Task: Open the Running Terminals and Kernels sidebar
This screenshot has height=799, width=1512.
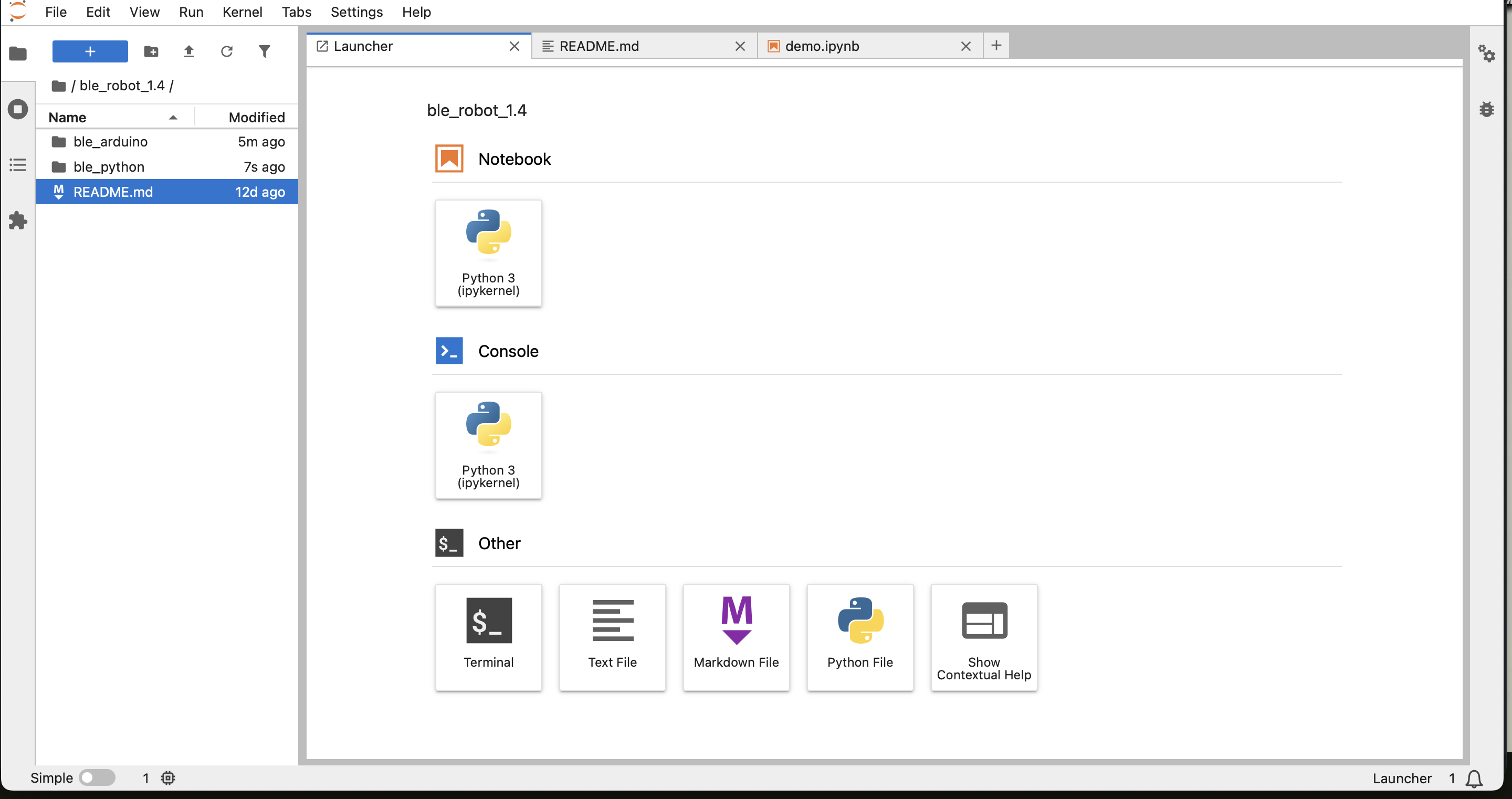Action: [x=18, y=109]
